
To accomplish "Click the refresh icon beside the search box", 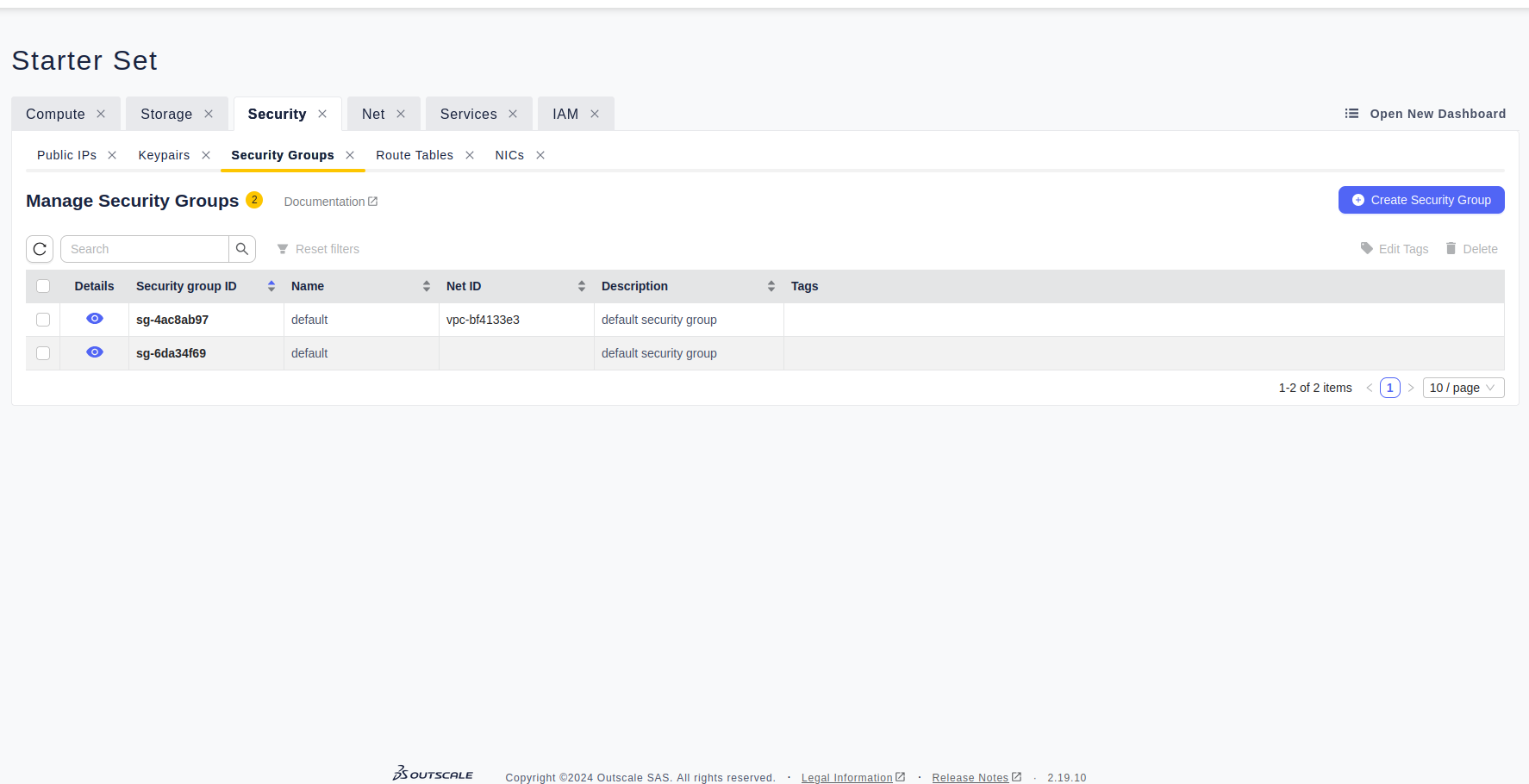I will pos(40,249).
